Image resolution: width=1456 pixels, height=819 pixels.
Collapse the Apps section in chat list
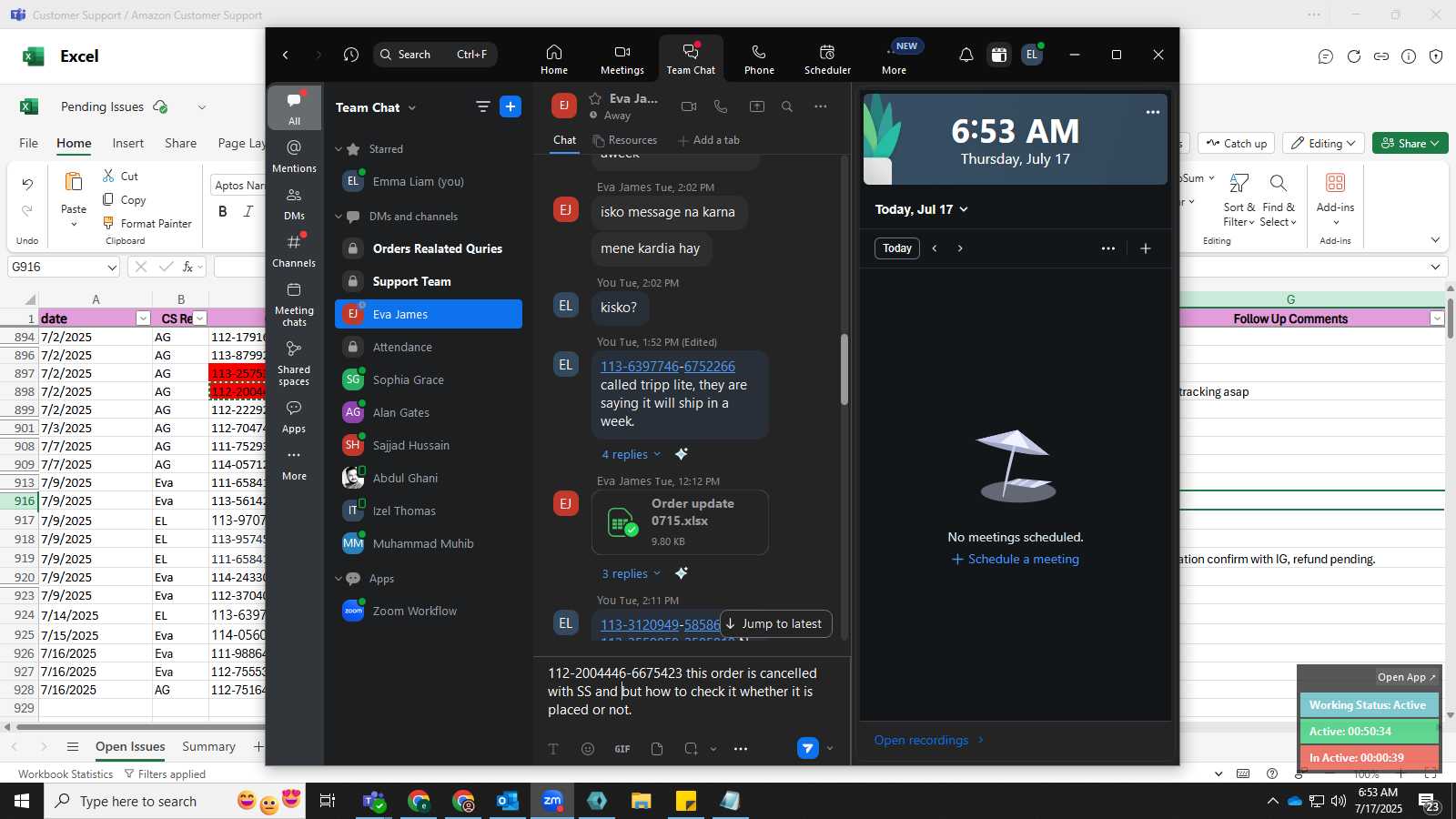[x=339, y=579]
